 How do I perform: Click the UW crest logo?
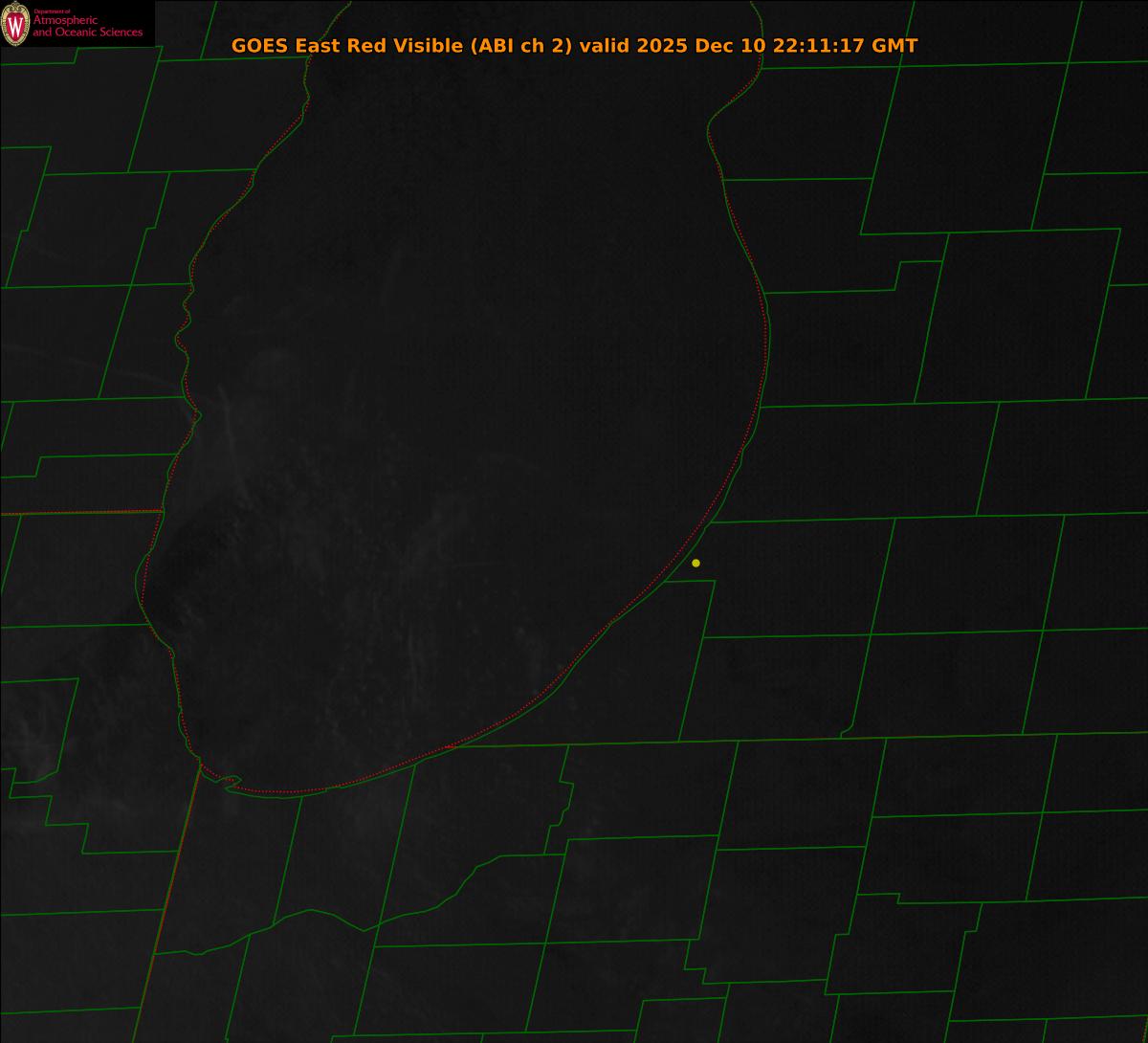pos(15,25)
